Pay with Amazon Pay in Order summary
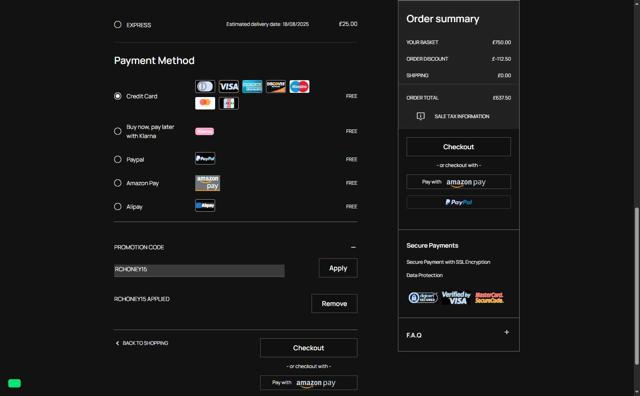 point(458,182)
